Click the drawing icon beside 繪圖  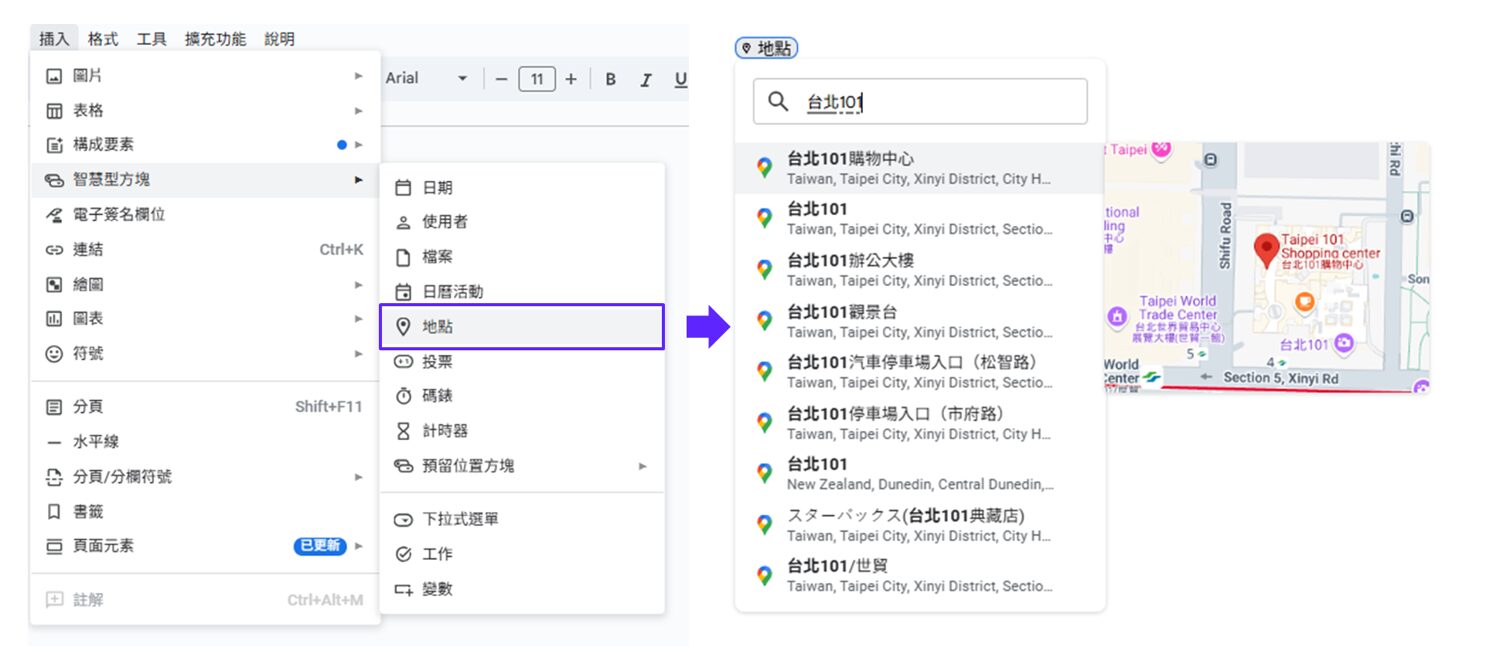[x=54, y=285]
